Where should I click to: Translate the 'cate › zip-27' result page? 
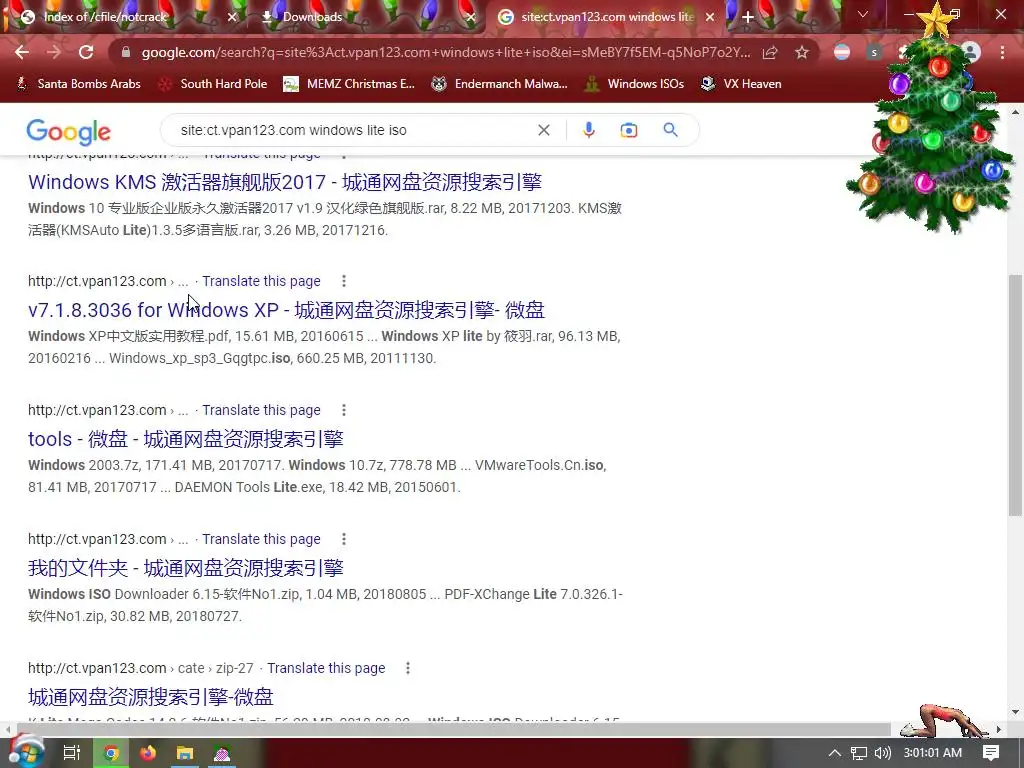click(326, 668)
